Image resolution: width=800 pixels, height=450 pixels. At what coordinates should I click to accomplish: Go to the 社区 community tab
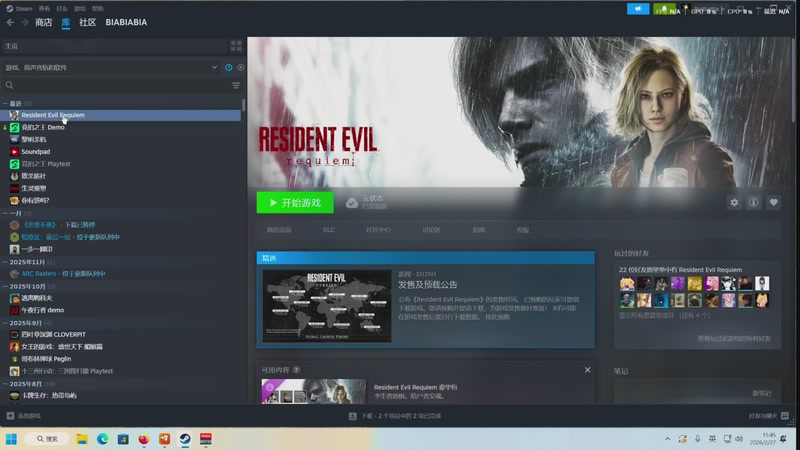click(x=88, y=22)
